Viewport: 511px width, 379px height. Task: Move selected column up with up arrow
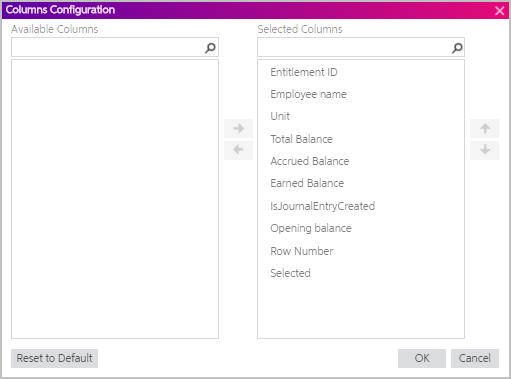[x=485, y=128]
